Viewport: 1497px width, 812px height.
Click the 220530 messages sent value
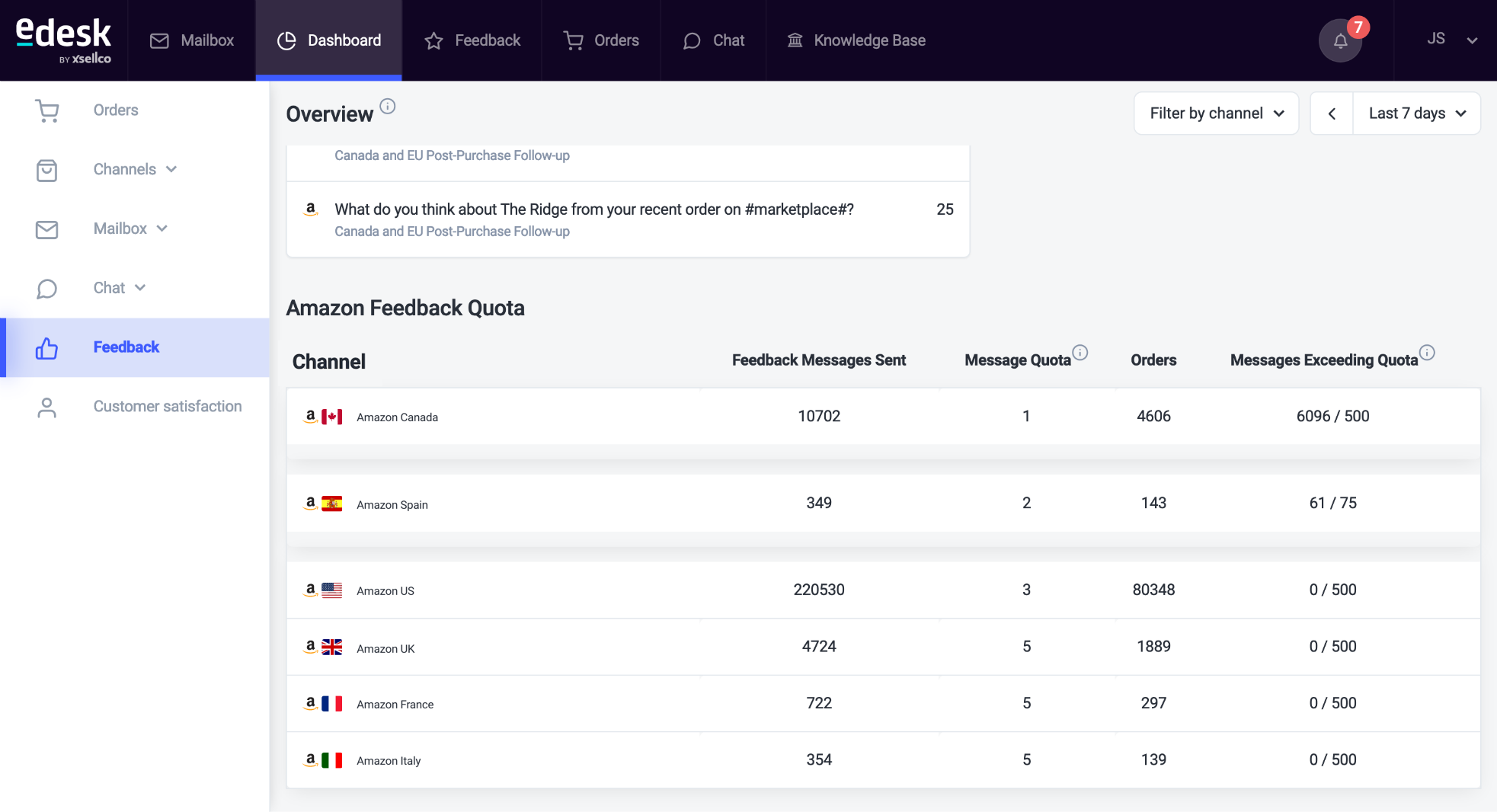[x=819, y=590]
